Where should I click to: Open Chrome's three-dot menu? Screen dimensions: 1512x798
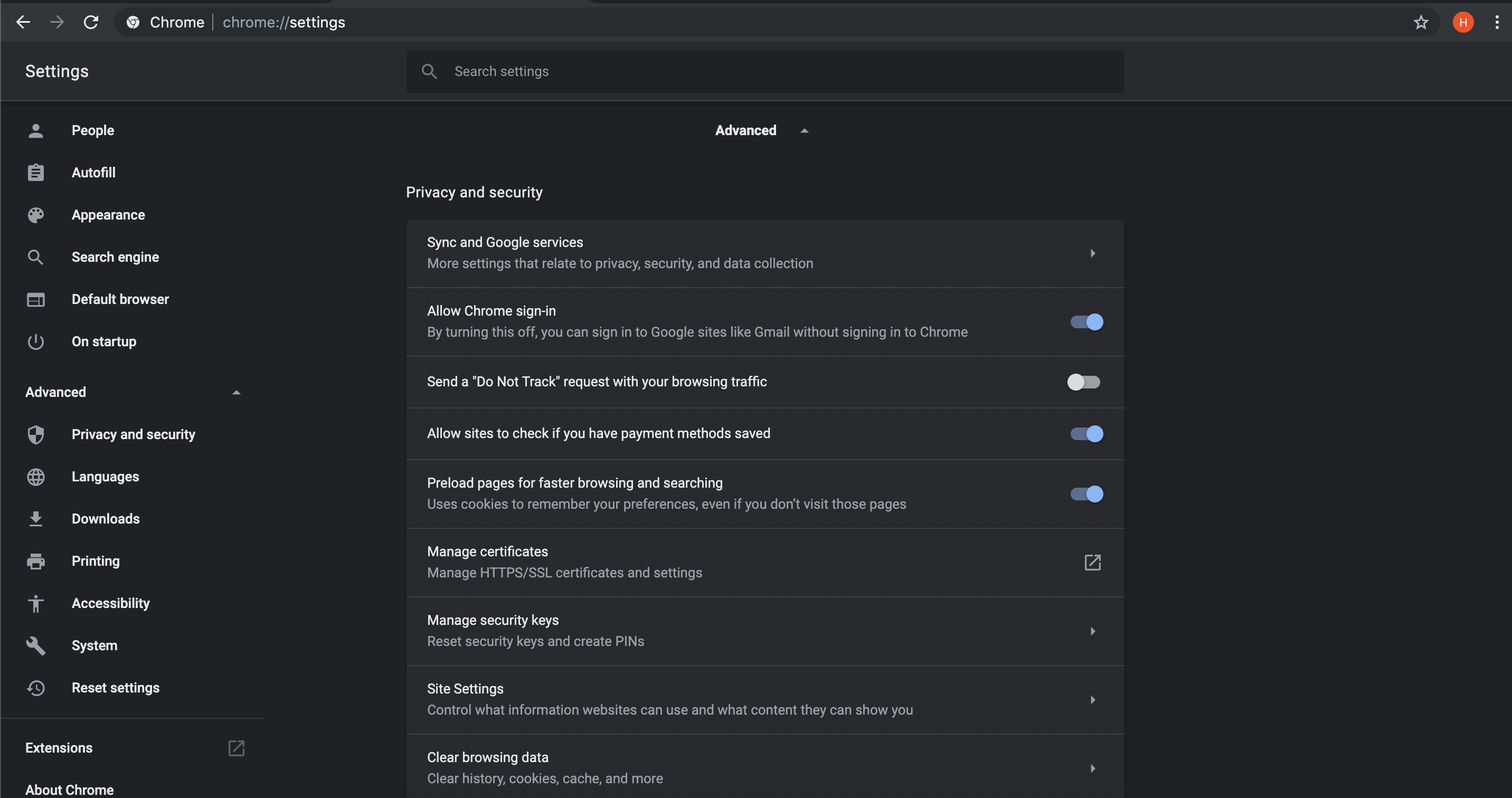point(1497,22)
